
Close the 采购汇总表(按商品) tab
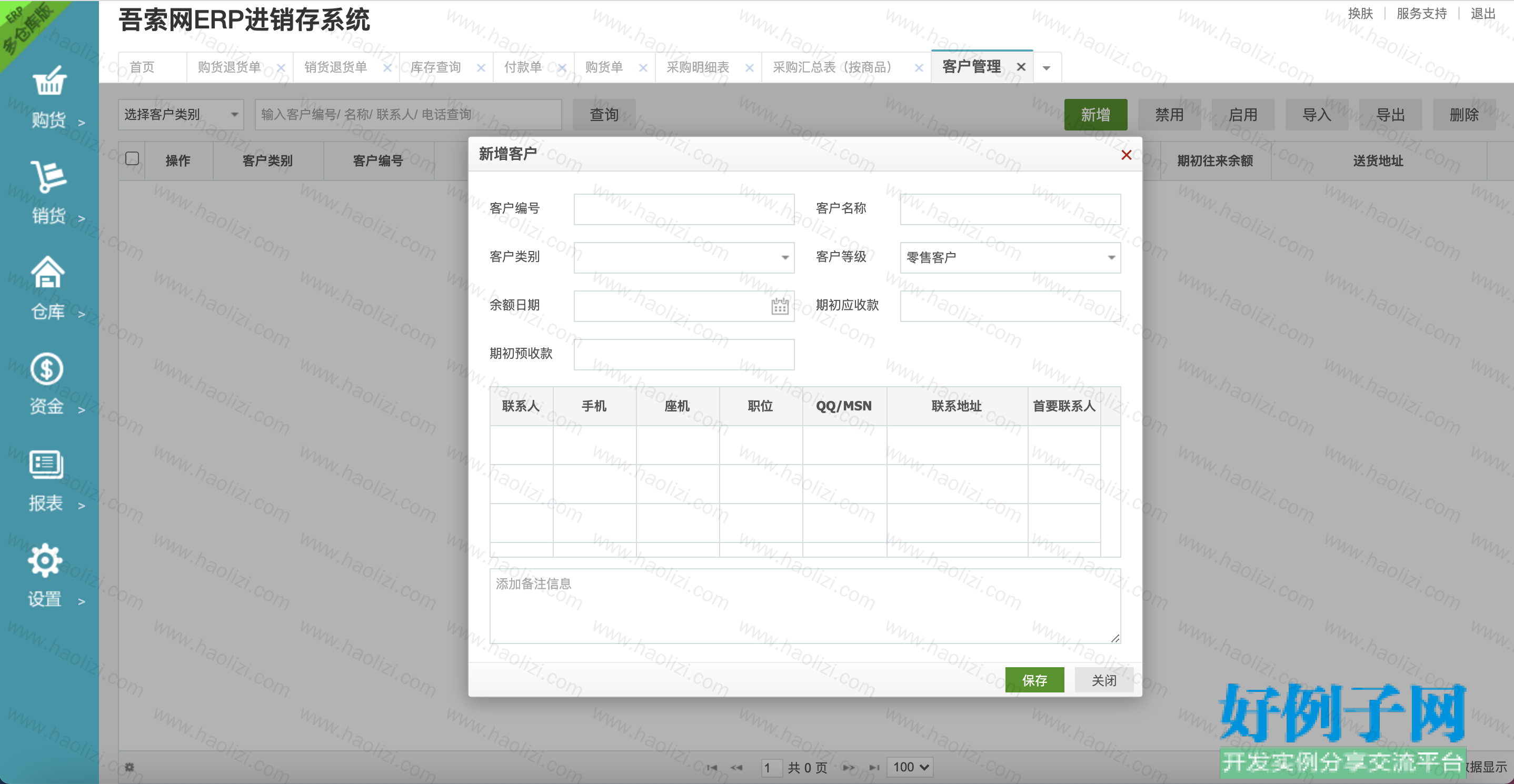tap(919, 67)
